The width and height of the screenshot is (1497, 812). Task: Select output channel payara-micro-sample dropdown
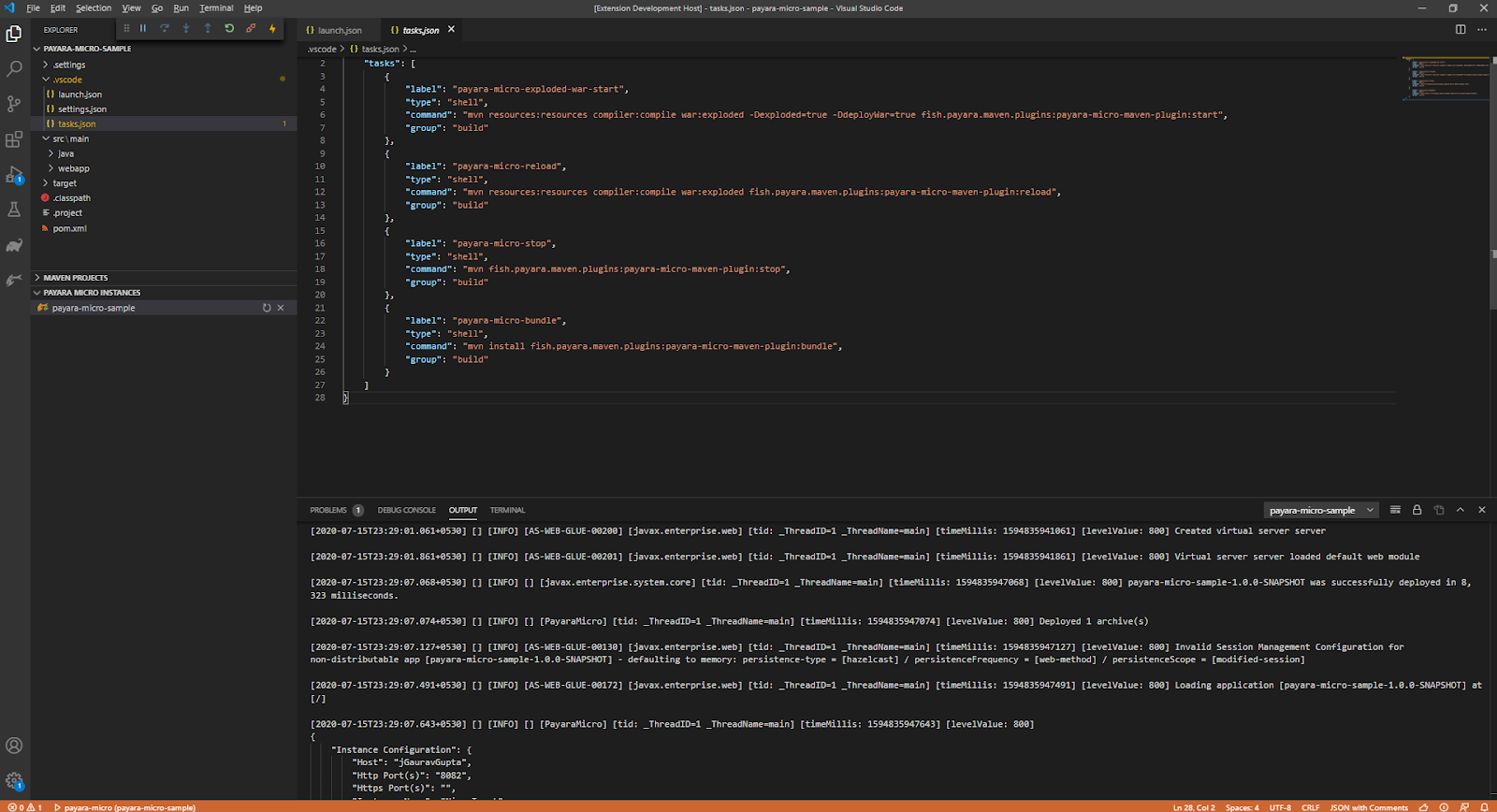click(x=1321, y=511)
